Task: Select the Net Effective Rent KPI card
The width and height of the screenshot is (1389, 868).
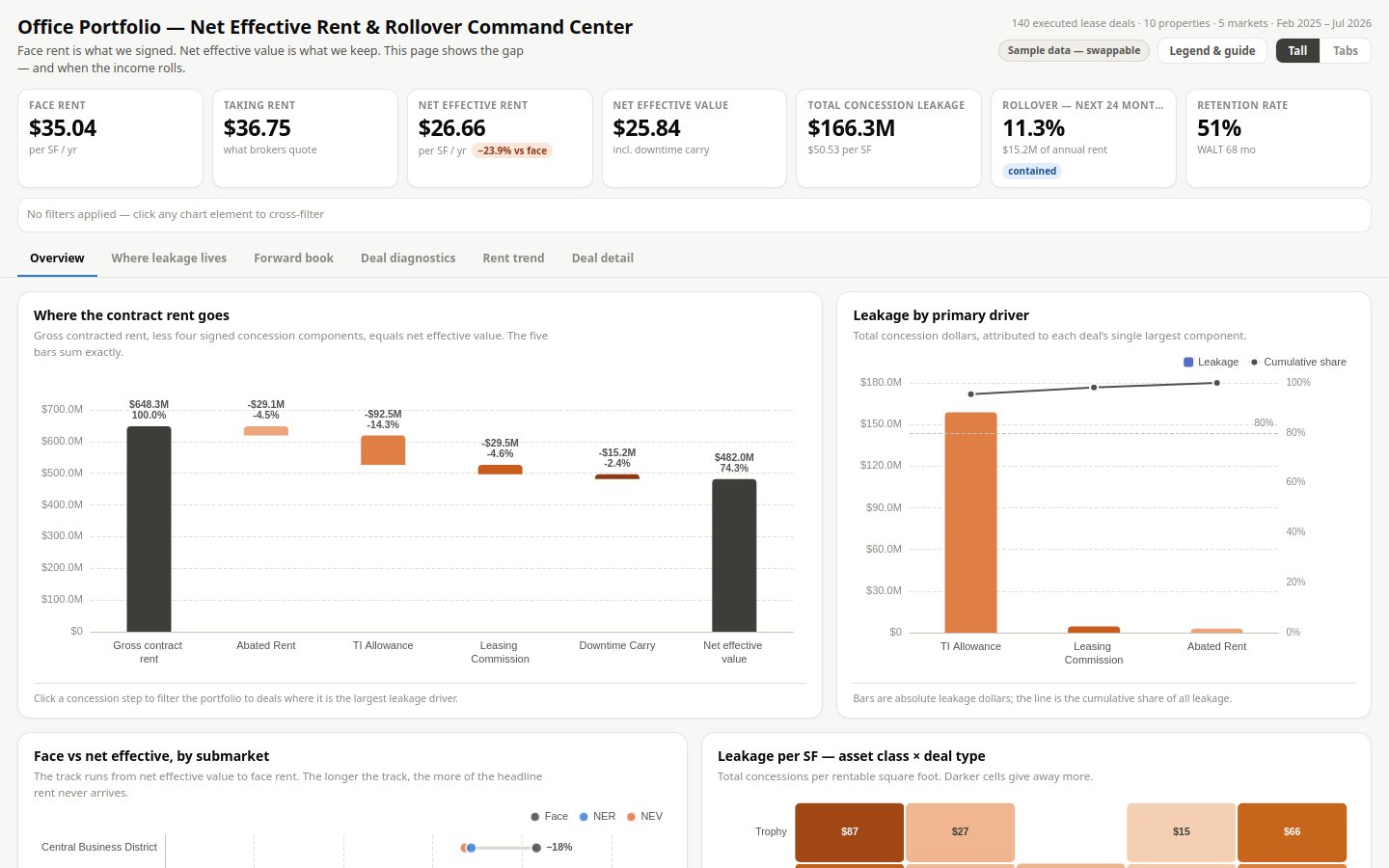Action: pyautogui.click(x=500, y=138)
